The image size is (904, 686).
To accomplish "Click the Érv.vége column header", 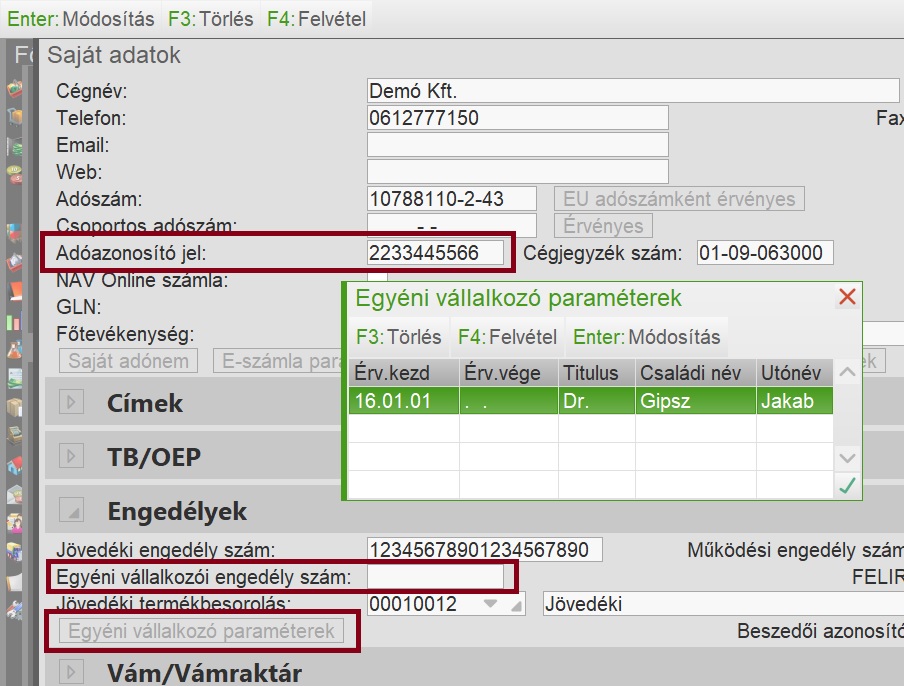I will [x=508, y=373].
